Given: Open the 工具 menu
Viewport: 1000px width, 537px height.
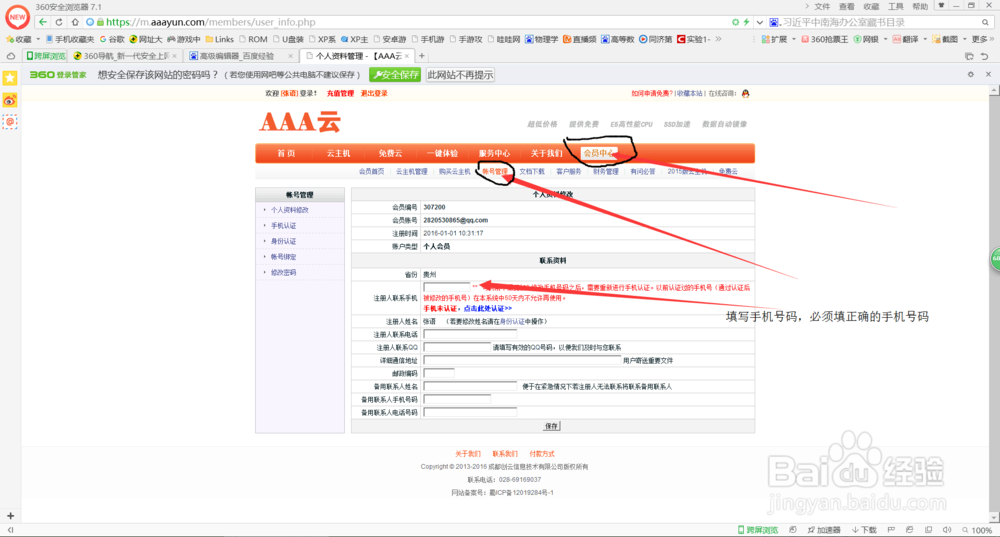Looking at the screenshot, I should pos(896,6).
